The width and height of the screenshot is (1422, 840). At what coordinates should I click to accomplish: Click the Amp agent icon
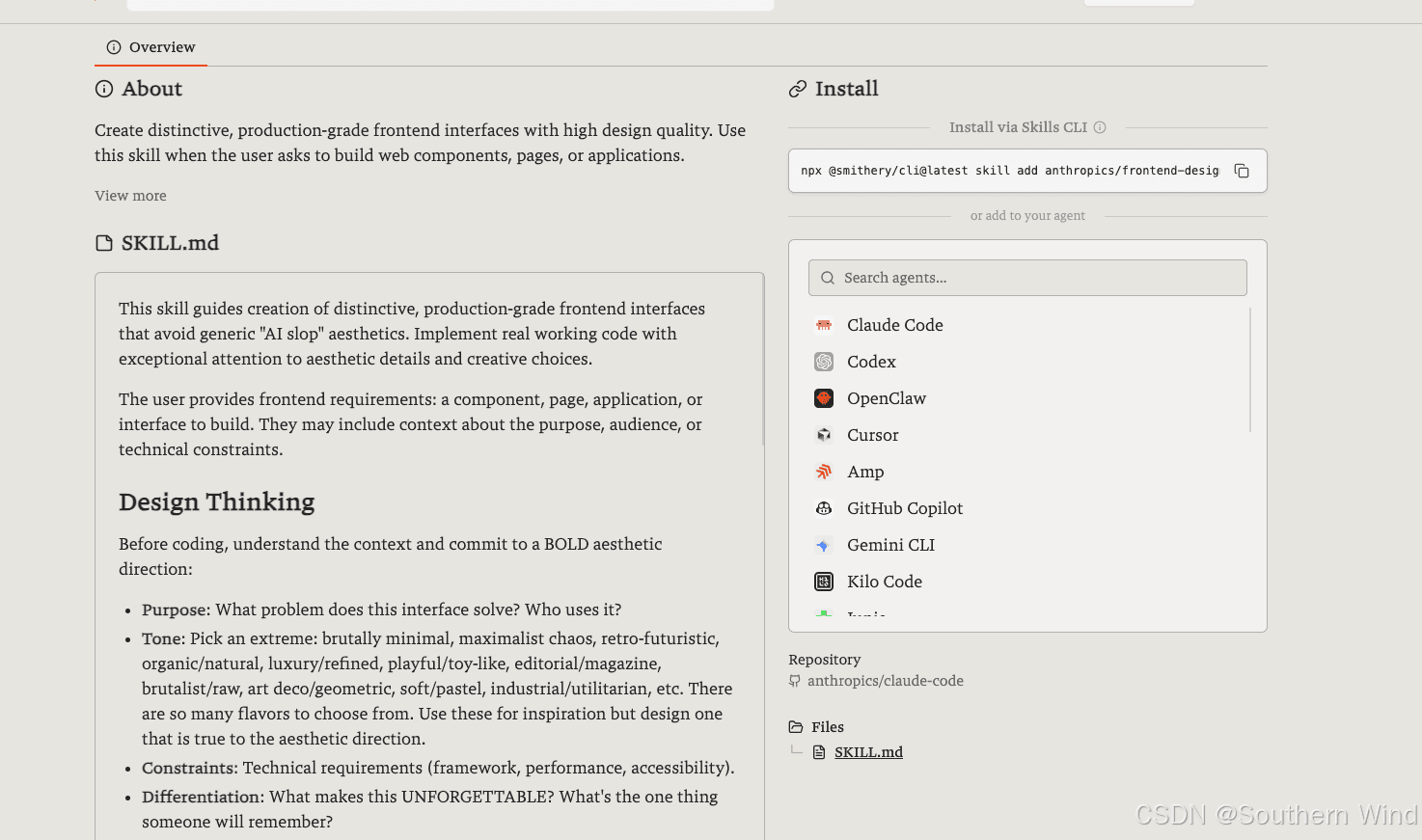click(x=824, y=472)
